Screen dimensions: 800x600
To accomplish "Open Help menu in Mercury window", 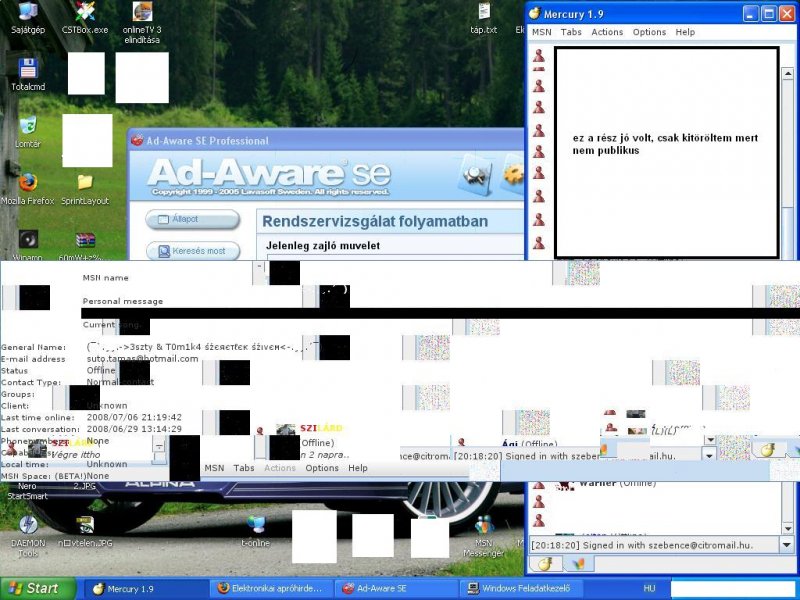I will [x=685, y=32].
